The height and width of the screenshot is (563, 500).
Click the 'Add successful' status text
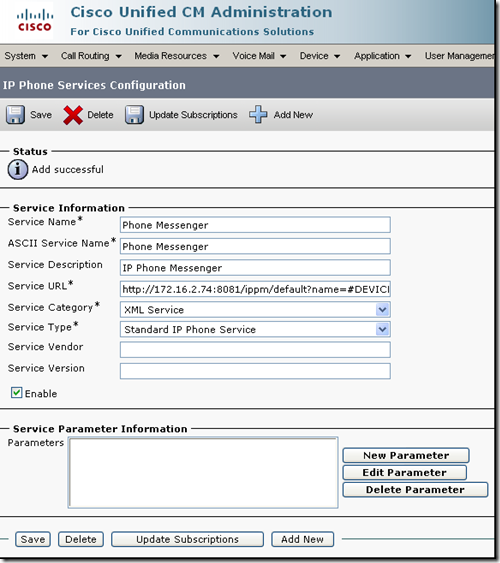67,169
